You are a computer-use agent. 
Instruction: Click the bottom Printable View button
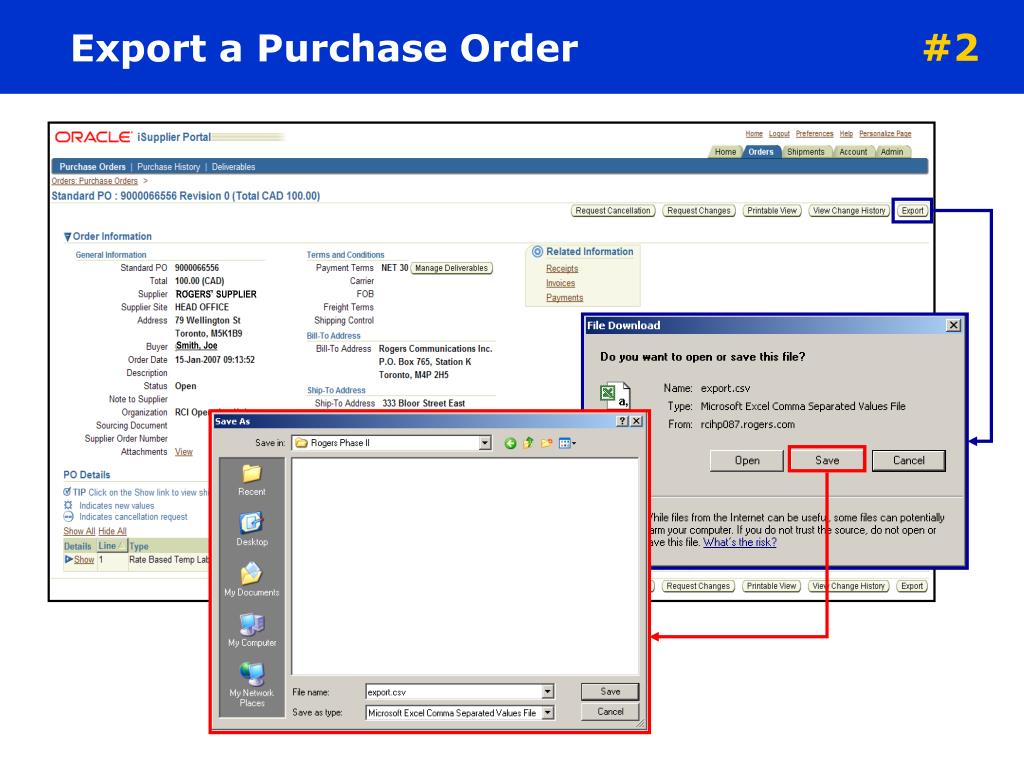click(771, 586)
